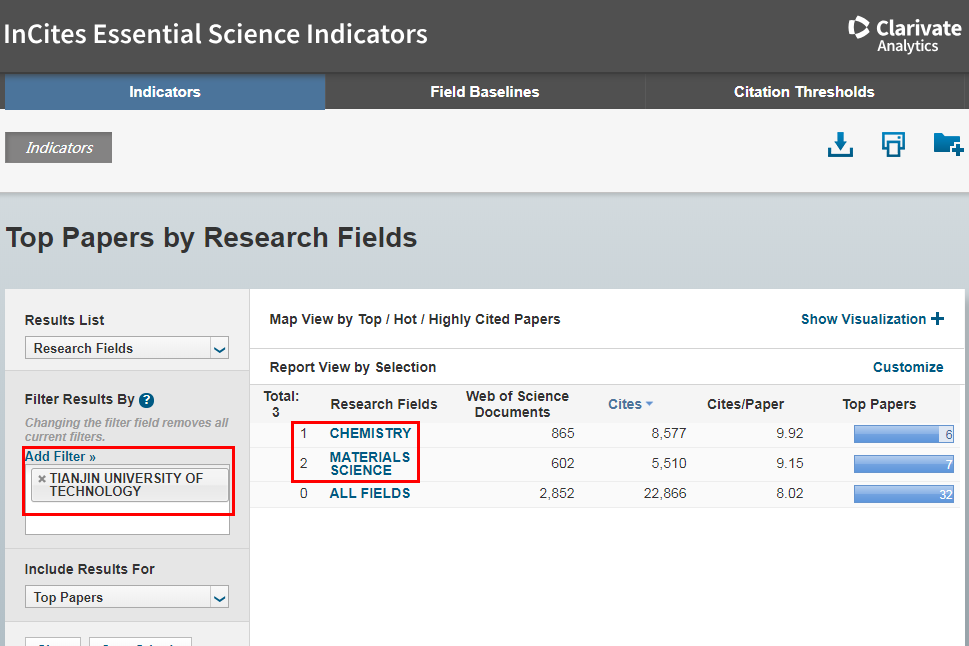Click the Materials Science top papers bar showing 7
Screen dimensions: 969x646
(x=903, y=464)
